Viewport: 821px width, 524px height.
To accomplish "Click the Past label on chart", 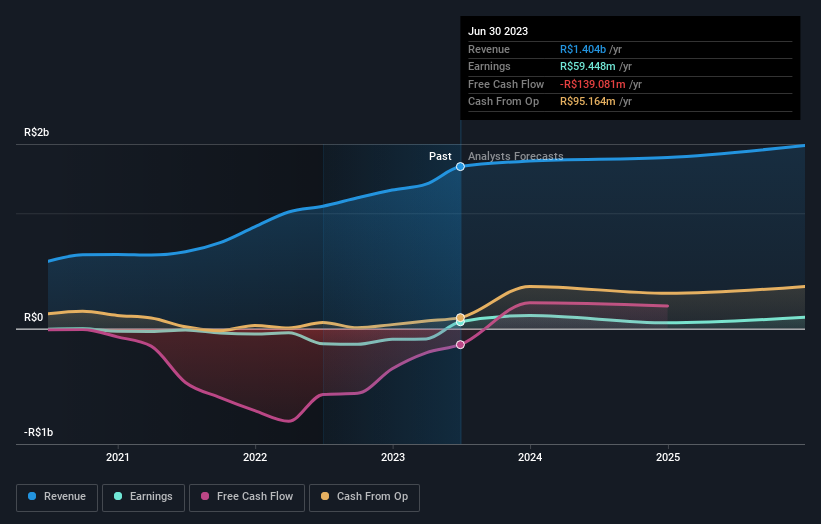I will (x=440, y=156).
